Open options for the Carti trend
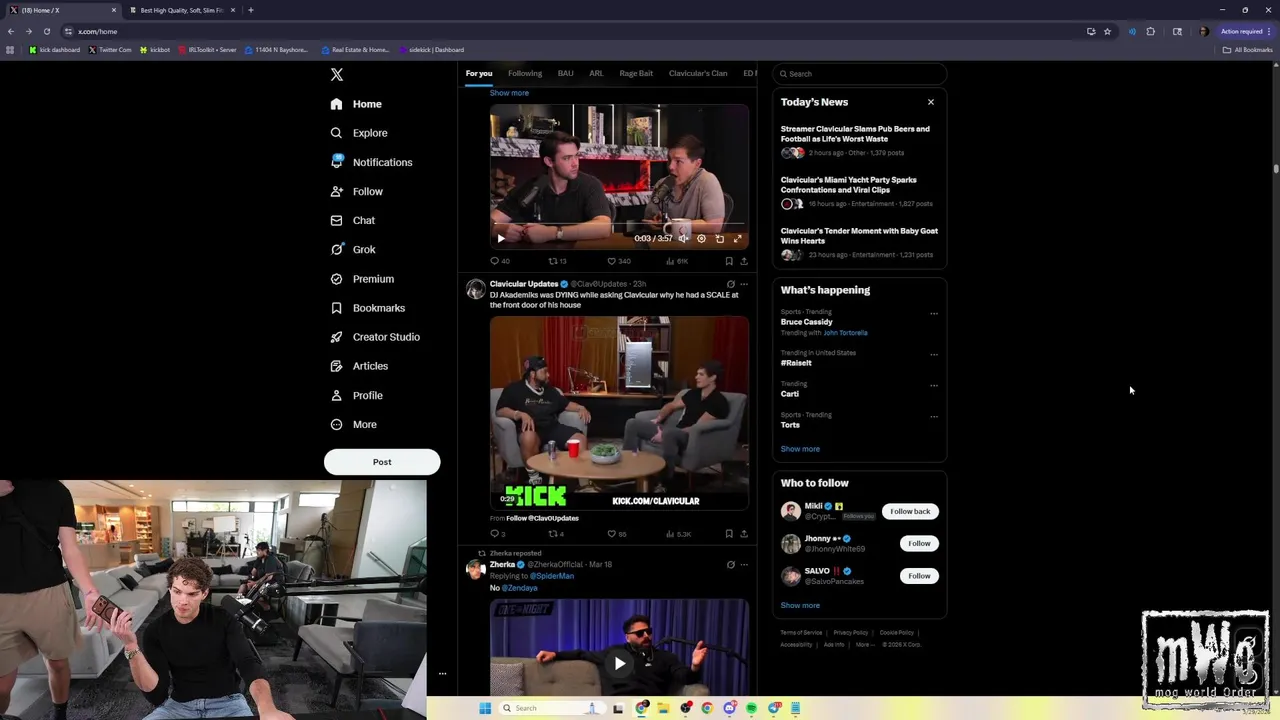Screen dimensions: 1280x720 point(934,385)
